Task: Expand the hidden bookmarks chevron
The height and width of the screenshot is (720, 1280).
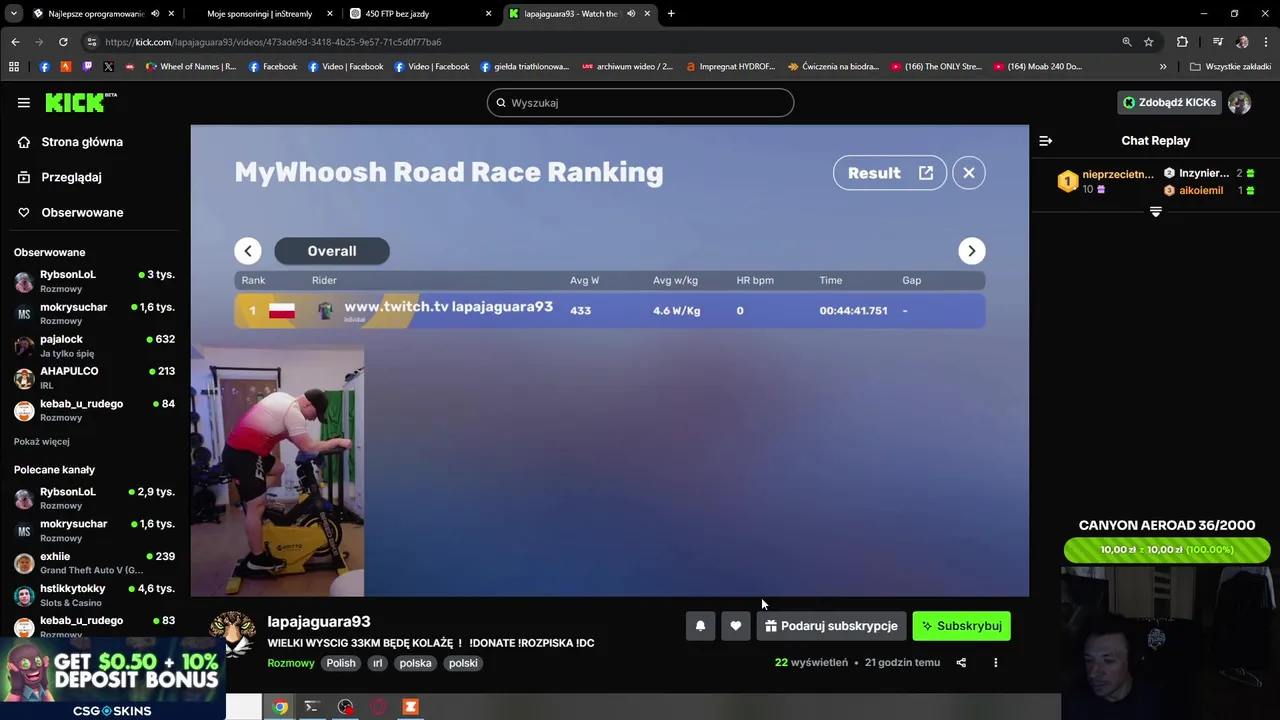Action: point(1163,67)
